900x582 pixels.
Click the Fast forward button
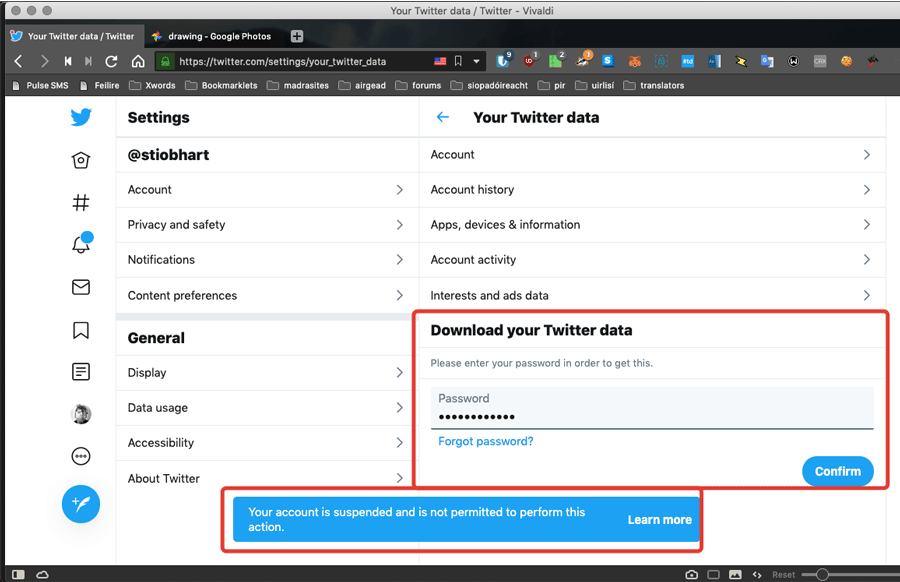[88, 61]
